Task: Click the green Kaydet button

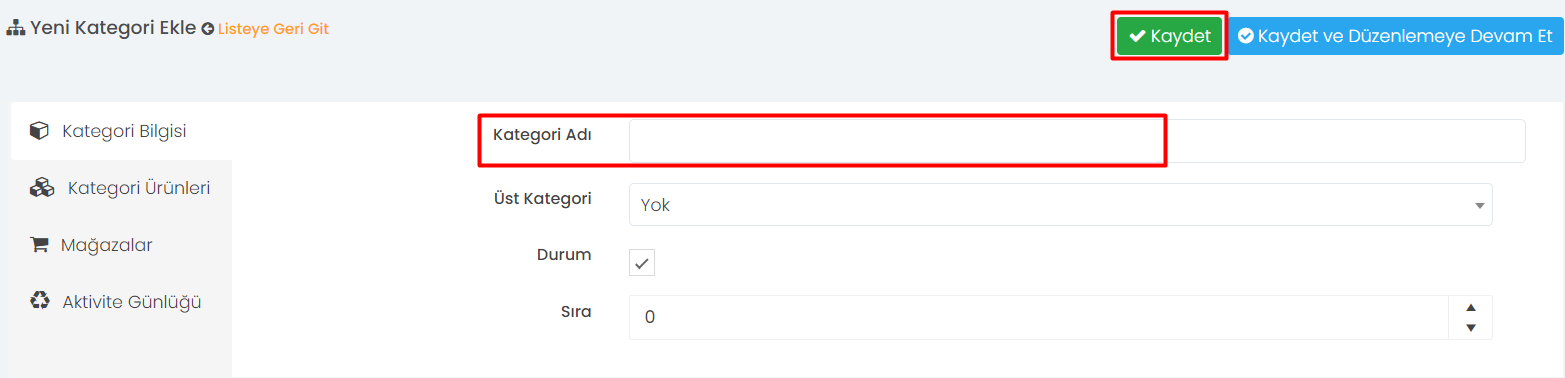Action: 1169,36
